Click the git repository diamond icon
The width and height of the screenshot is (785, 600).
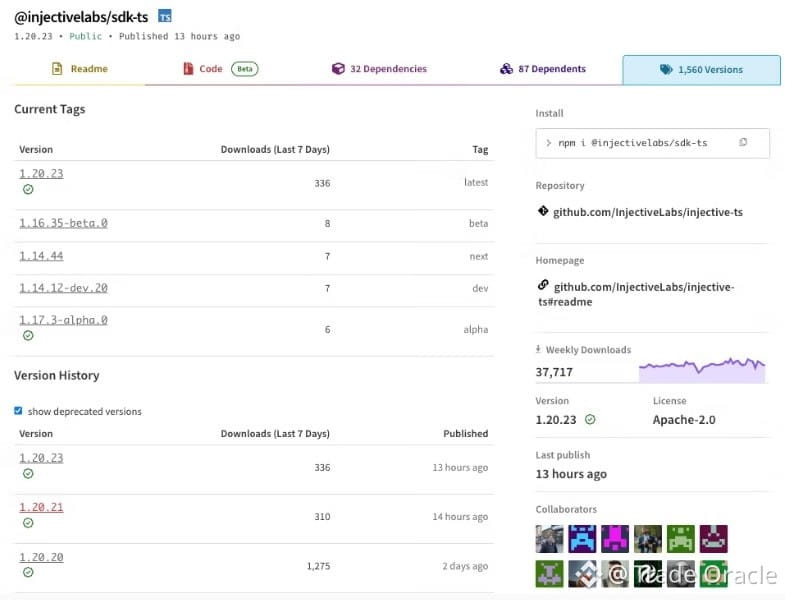pos(543,211)
